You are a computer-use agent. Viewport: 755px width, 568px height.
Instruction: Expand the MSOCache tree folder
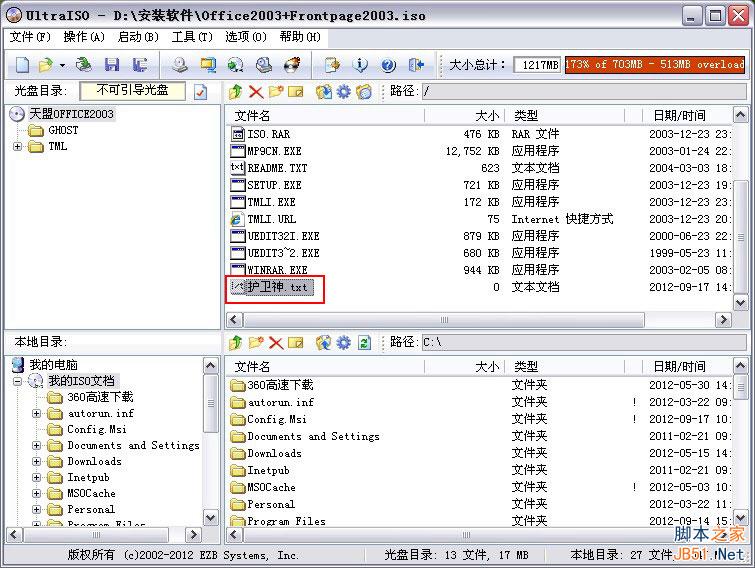pyautogui.click(x=37, y=493)
